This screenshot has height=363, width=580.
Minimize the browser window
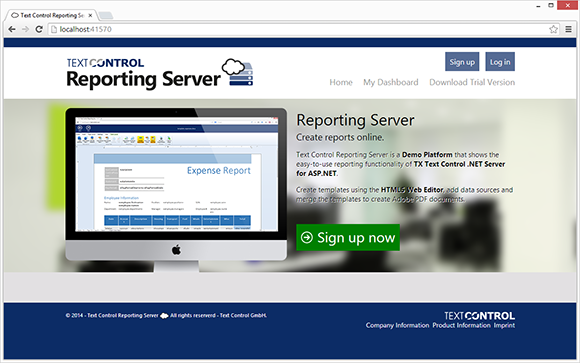(539, 6)
